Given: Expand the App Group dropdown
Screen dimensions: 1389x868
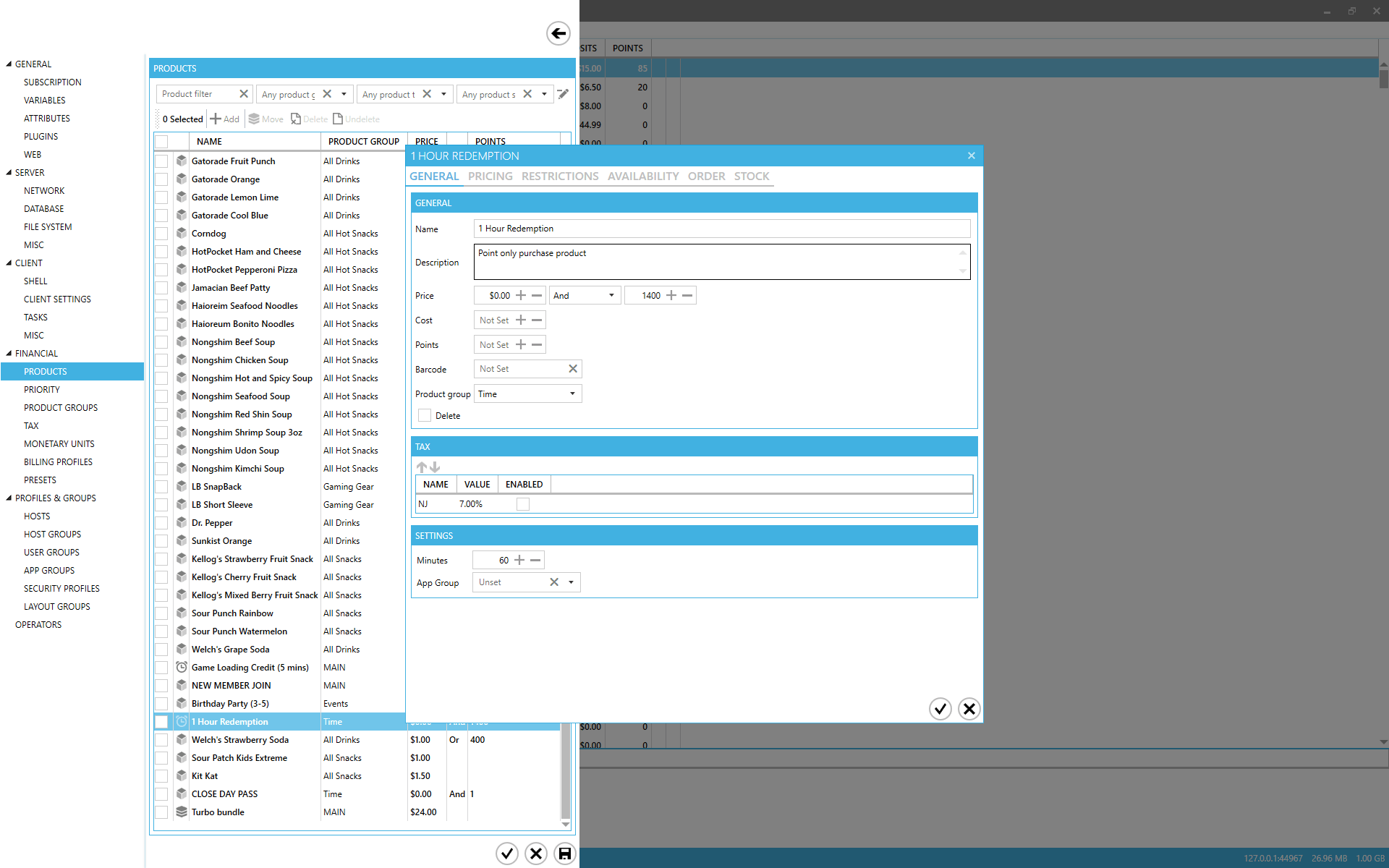Looking at the screenshot, I should point(571,582).
